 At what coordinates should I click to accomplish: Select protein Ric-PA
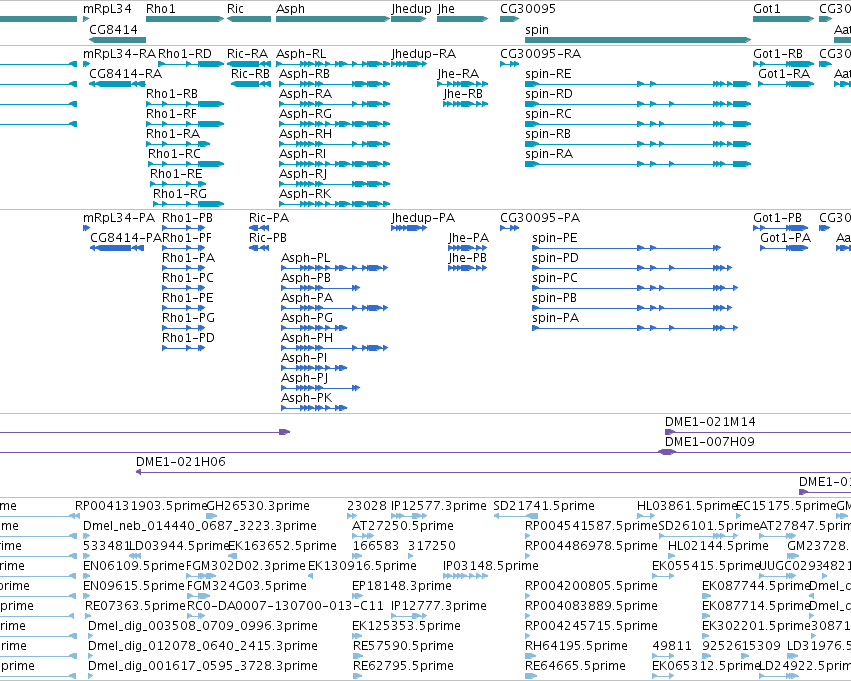269,218
